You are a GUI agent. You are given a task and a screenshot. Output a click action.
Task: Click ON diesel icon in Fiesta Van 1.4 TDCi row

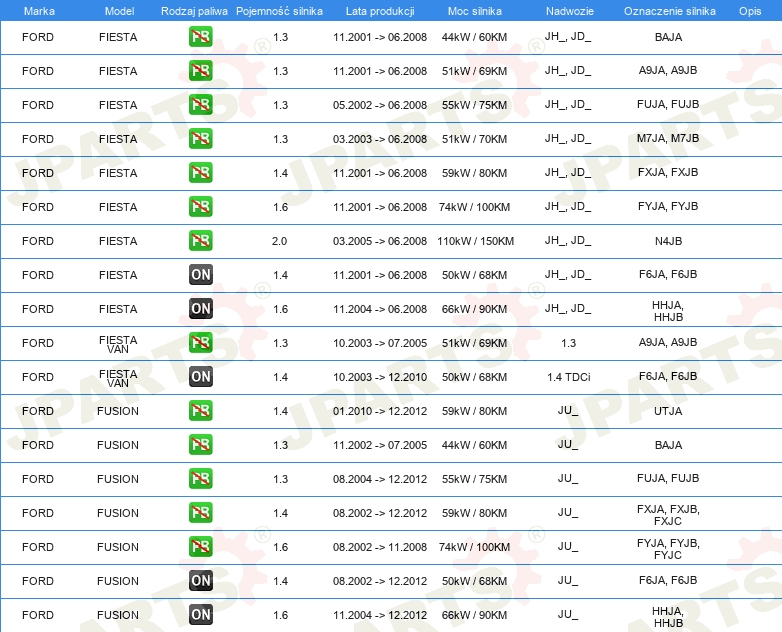pyautogui.click(x=200, y=377)
